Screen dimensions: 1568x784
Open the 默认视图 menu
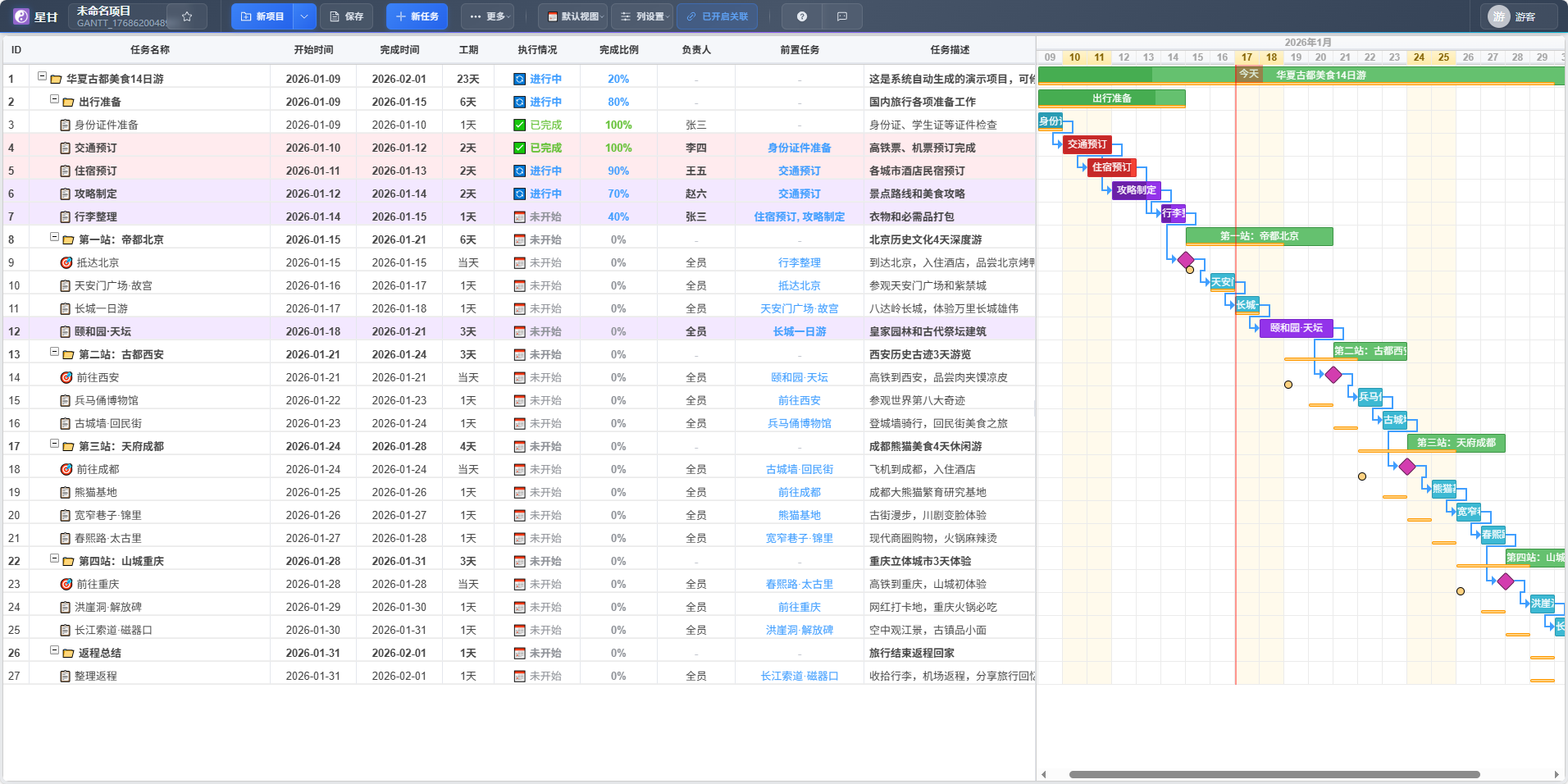pos(572,16)
